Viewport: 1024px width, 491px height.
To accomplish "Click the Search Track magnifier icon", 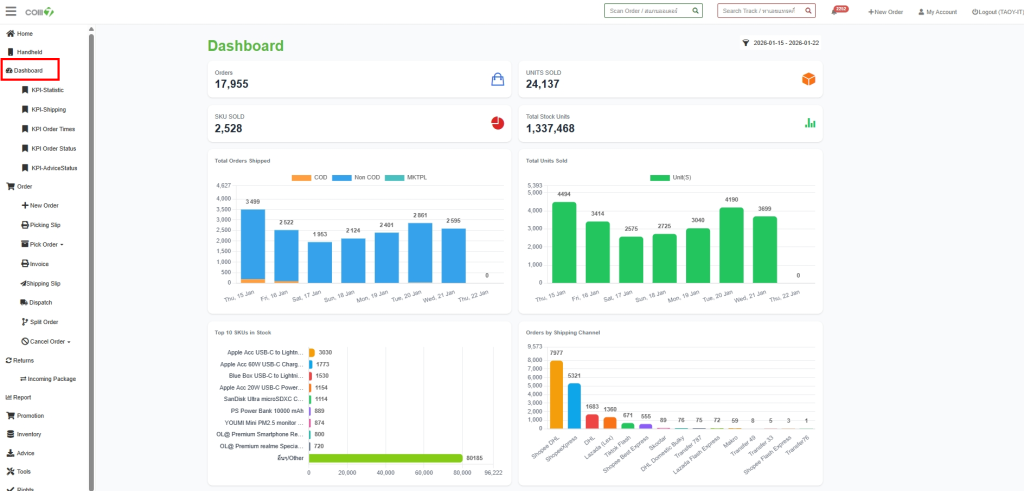I will coord(808,11).
